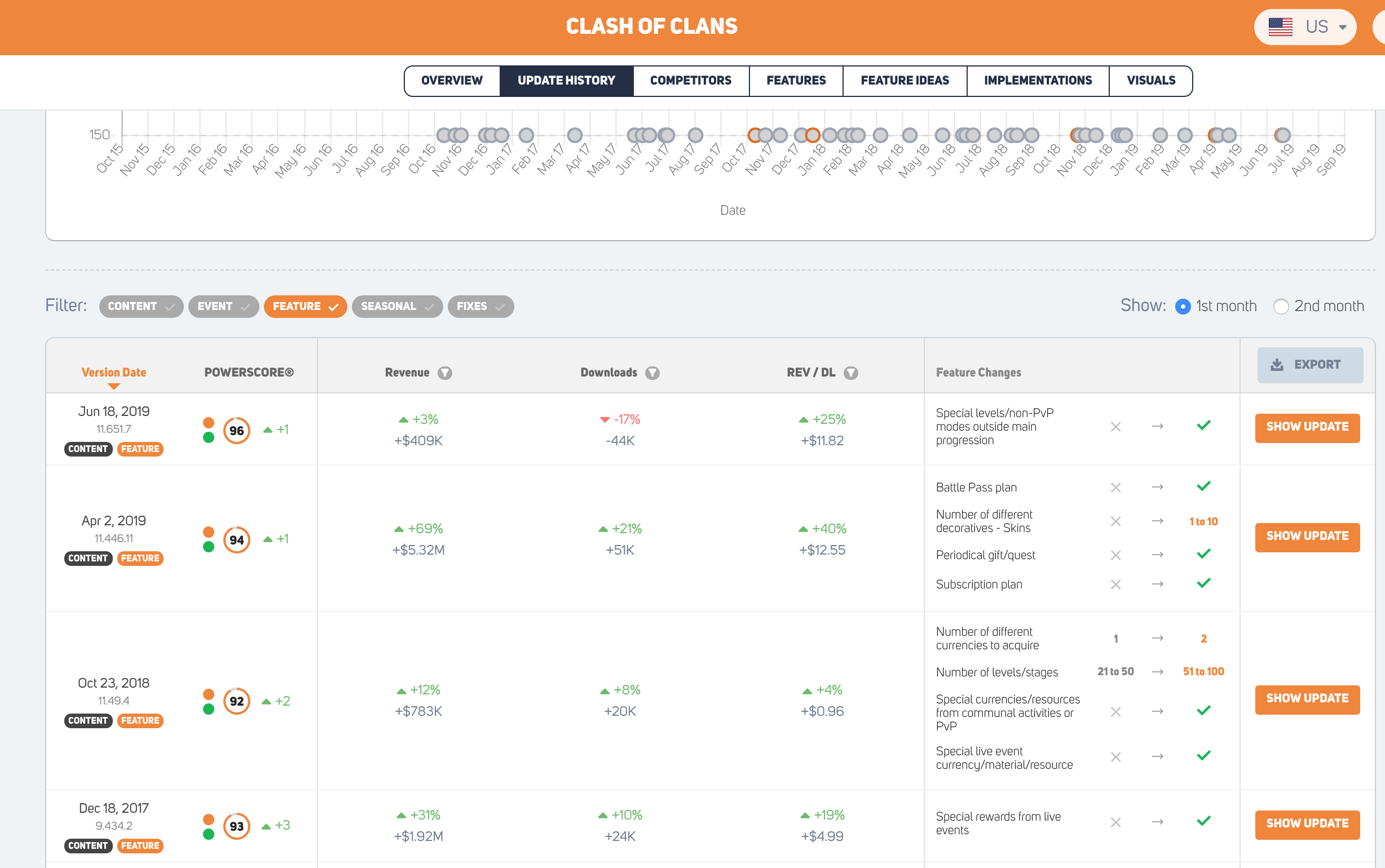Screen dimensions: 1385x868
Task: Toggle the FIXES filter chip
Action: pyautogui.click(x=480, y=307)
